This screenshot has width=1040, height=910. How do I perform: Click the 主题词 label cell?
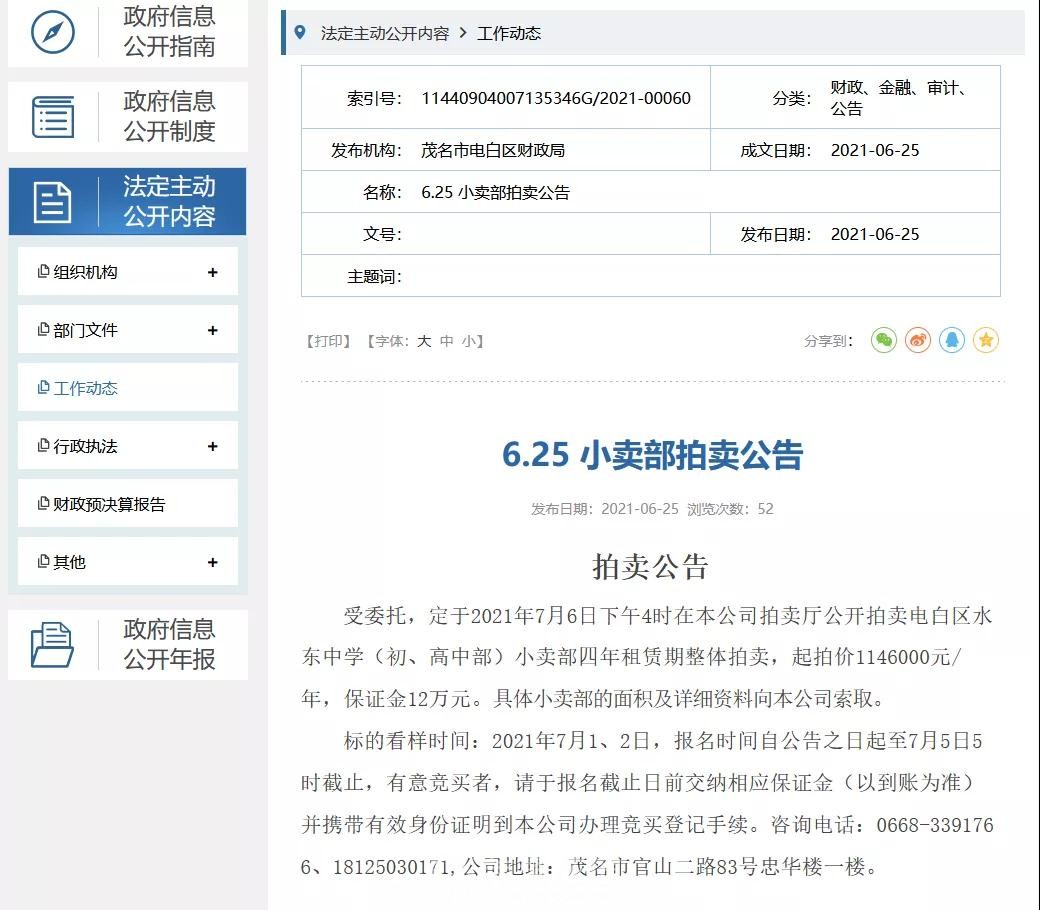(374, 276)
